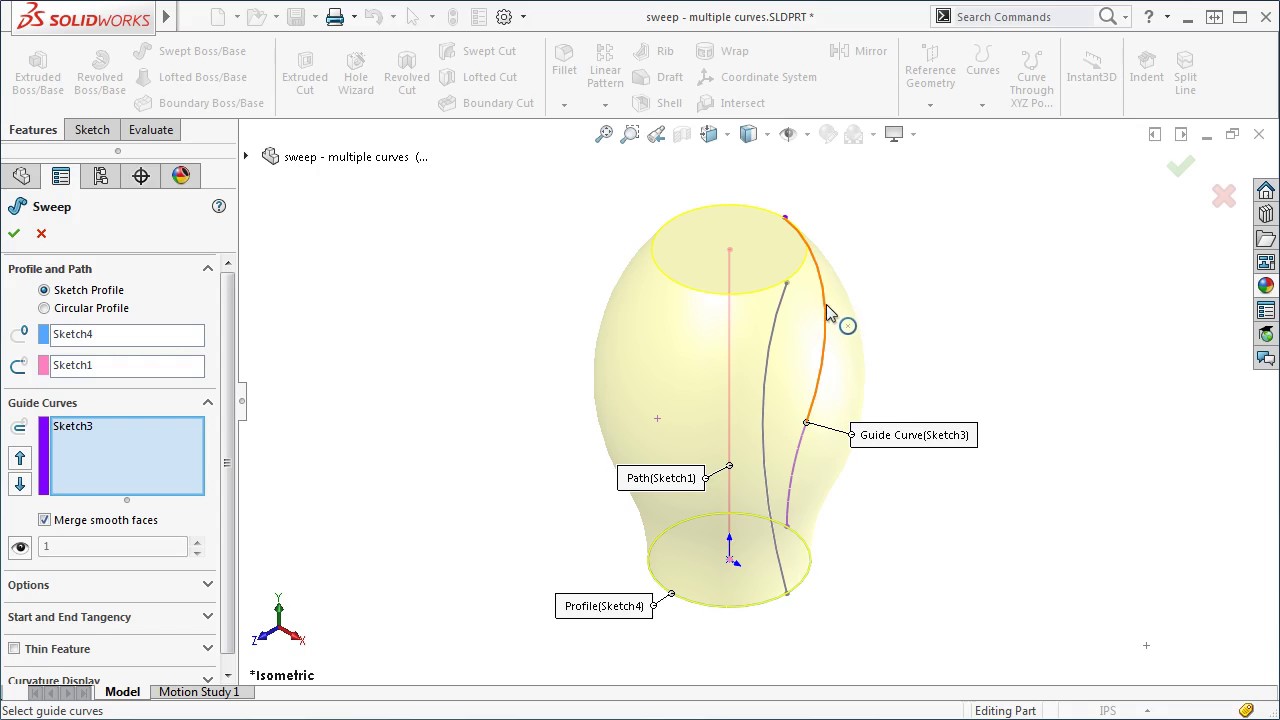Accept the sweep with the green checkmark
Viewport: 1280px width, 720px height.
[x=14, y=233]
